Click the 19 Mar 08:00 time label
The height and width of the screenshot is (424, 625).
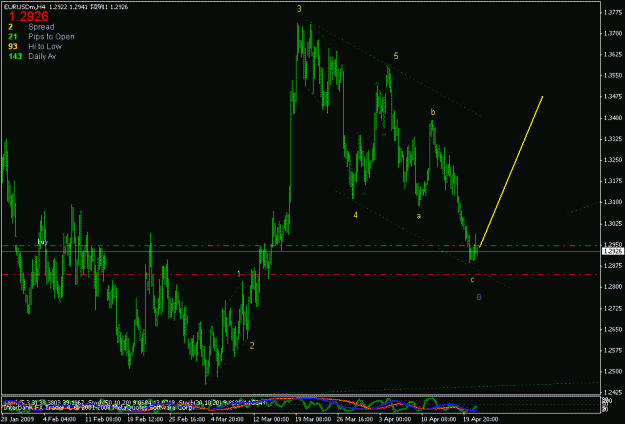pos(313,419)
